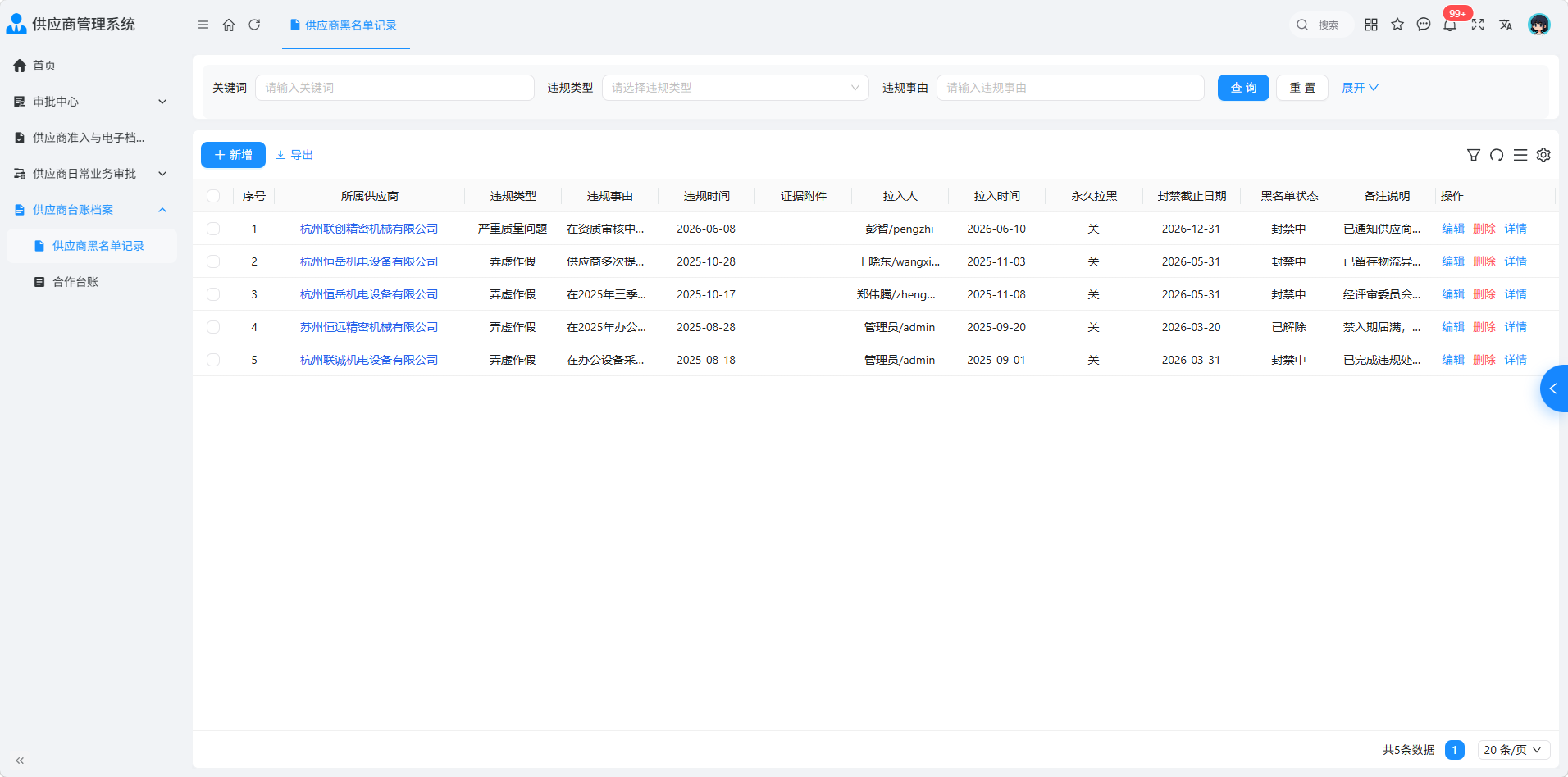Expand the 供应商日常业务审批 sidebar menu
This screenshot has width=1568, height=777.
coord(90,174)
